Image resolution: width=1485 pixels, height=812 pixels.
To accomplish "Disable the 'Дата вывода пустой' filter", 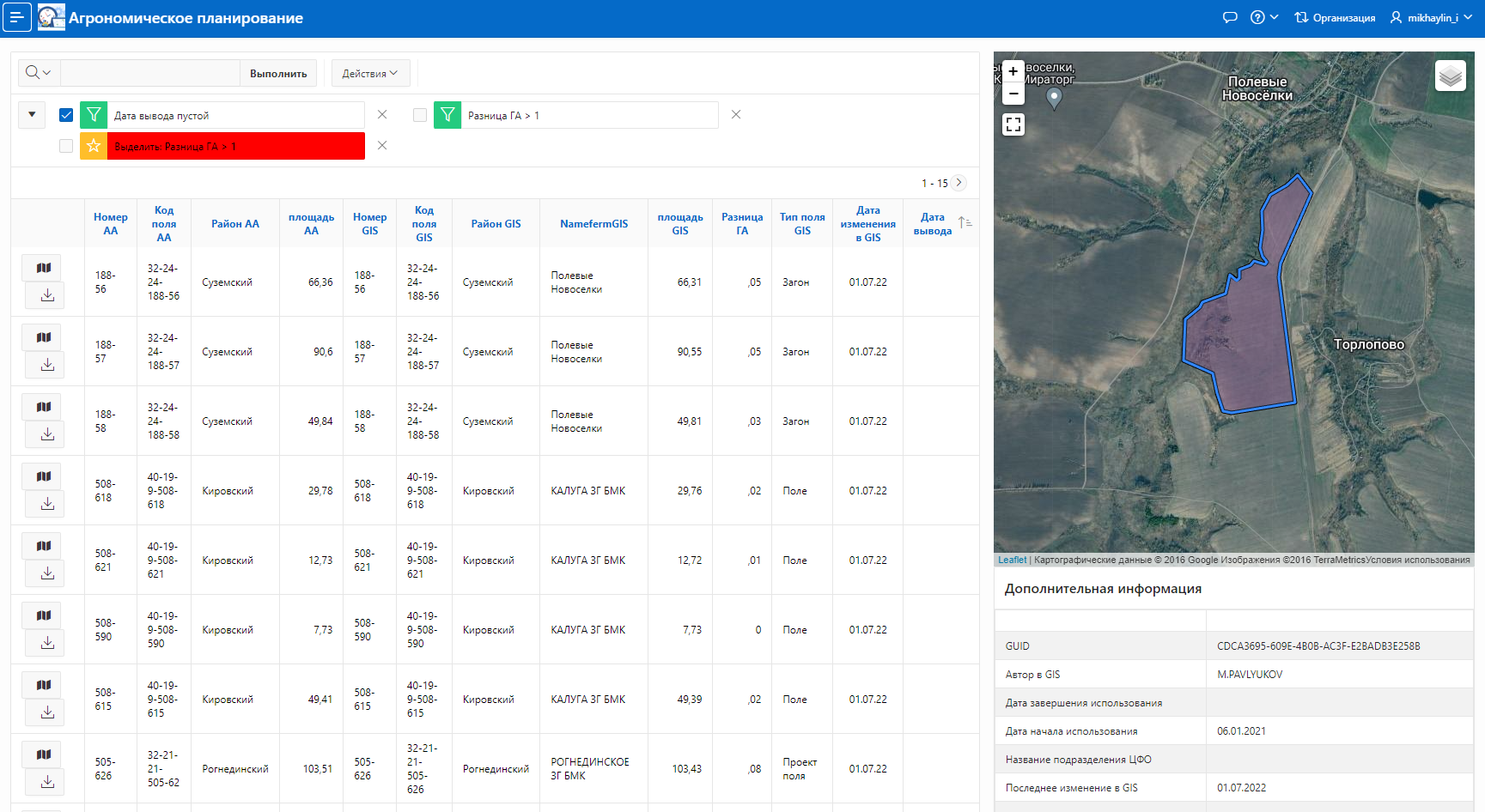I will coord(66,115).
